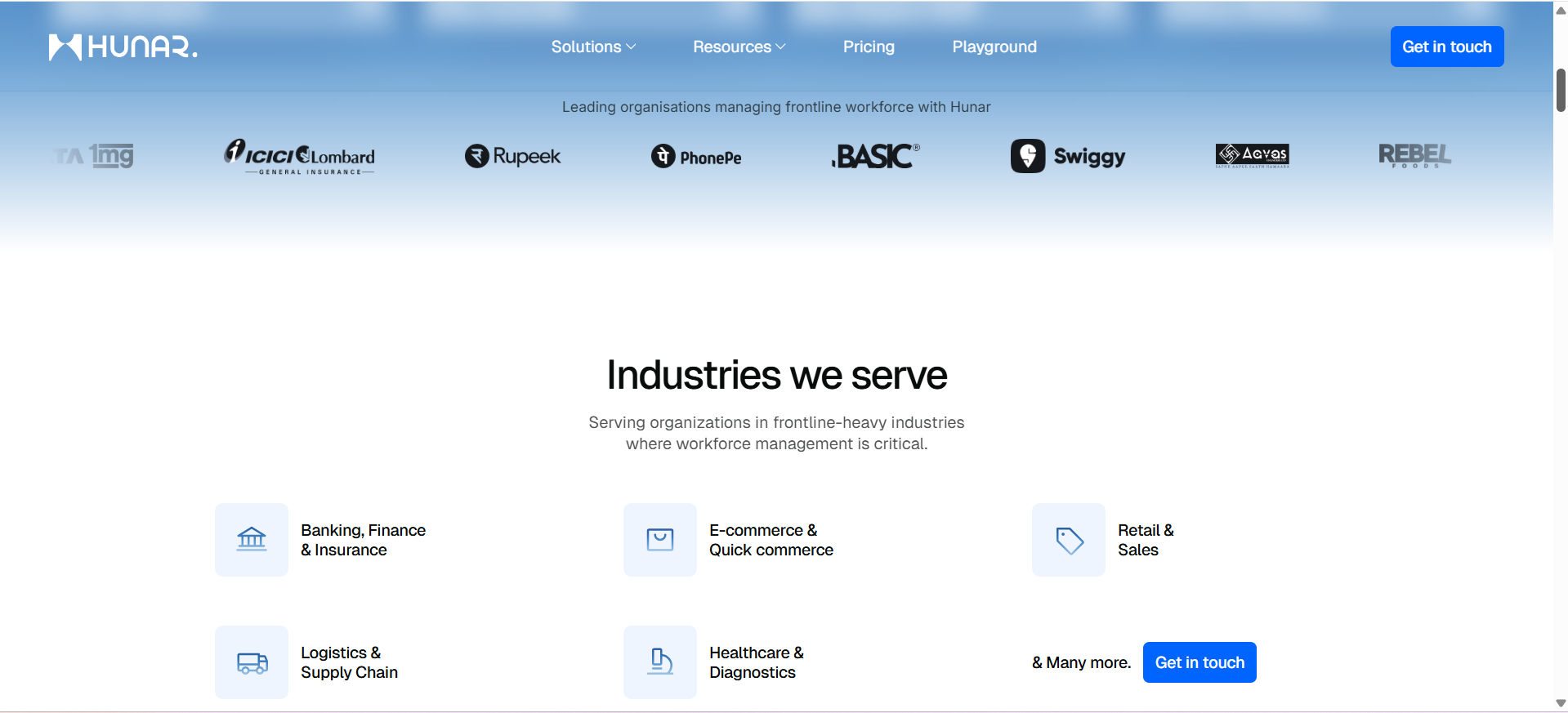Expand the Resources dropdown menu

739,47
